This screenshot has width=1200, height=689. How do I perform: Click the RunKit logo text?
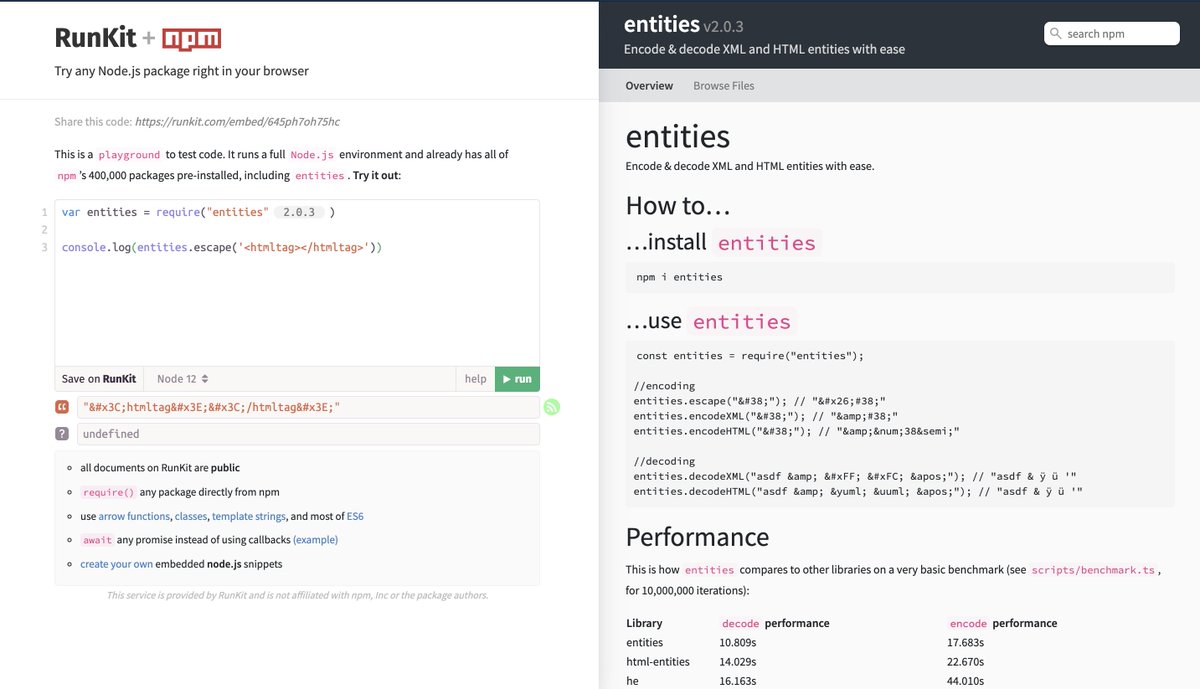(95, 38)
